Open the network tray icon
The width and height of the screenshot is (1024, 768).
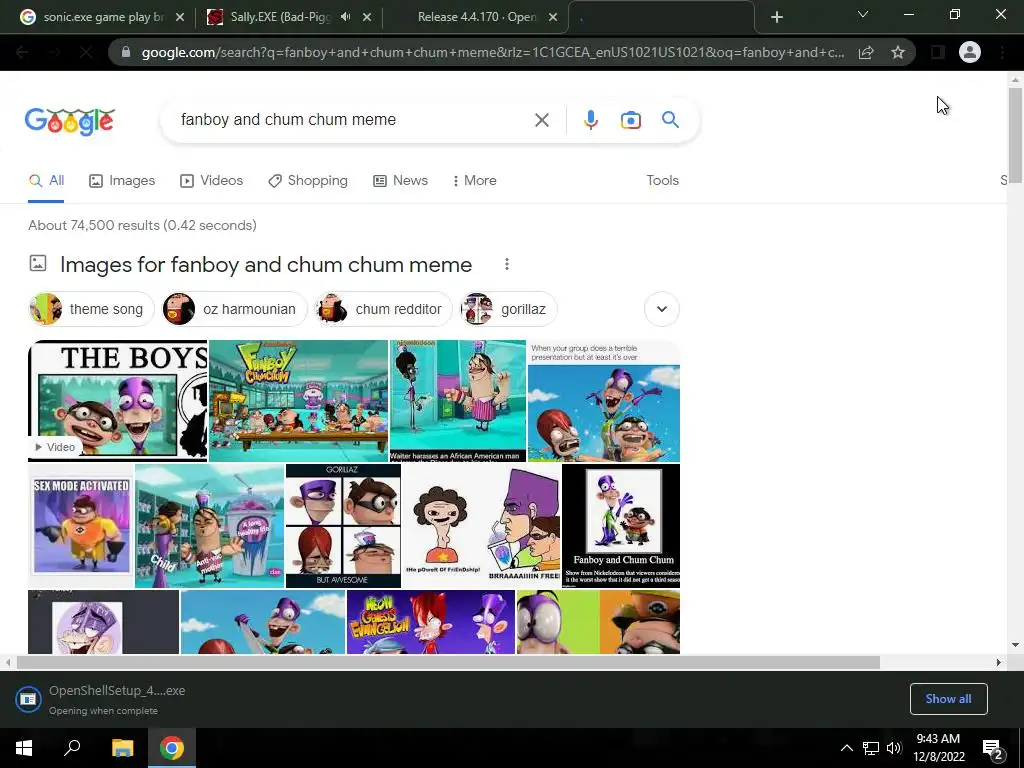[871, 748]
